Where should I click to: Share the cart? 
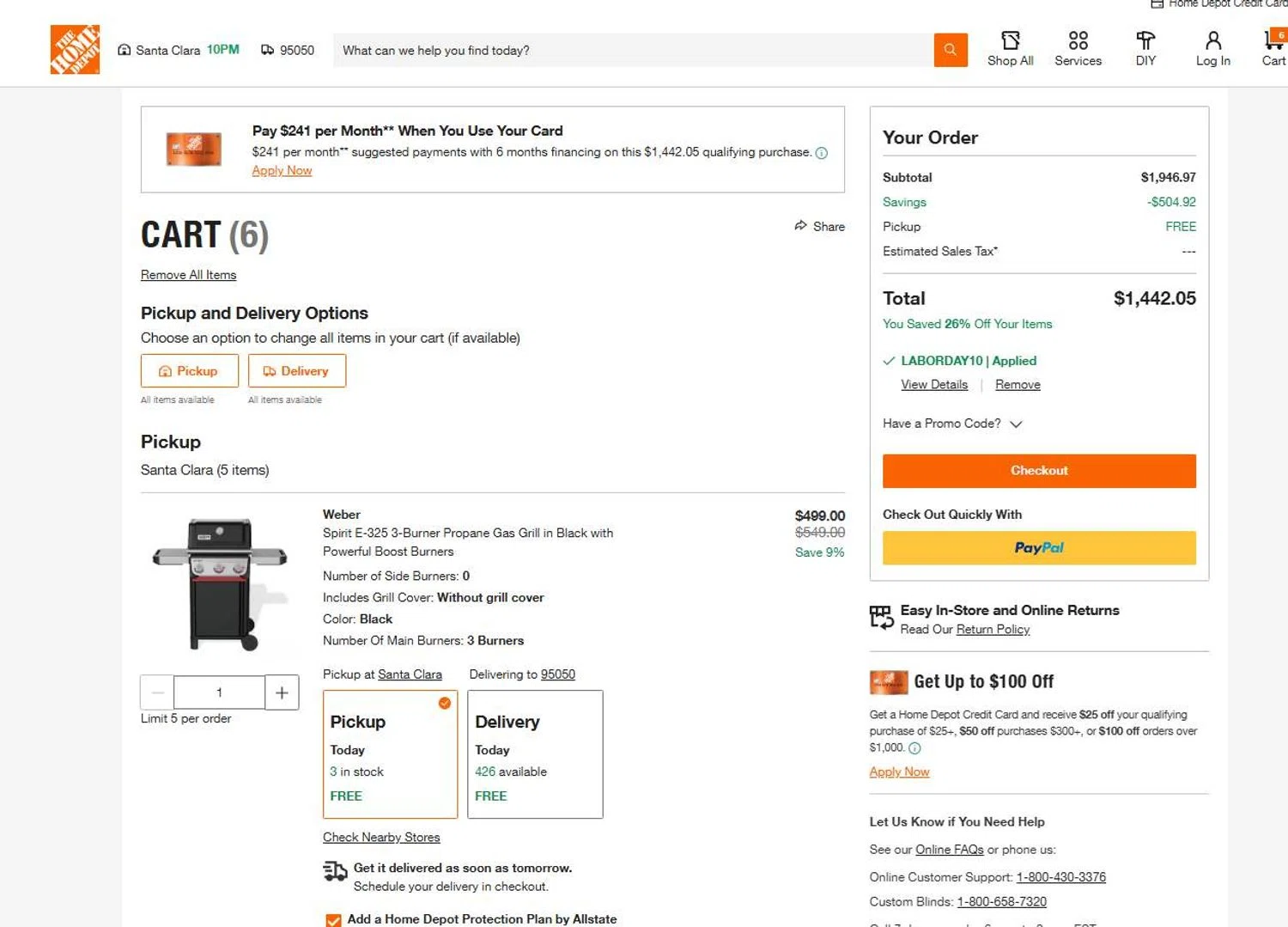[x=819, y=226]
